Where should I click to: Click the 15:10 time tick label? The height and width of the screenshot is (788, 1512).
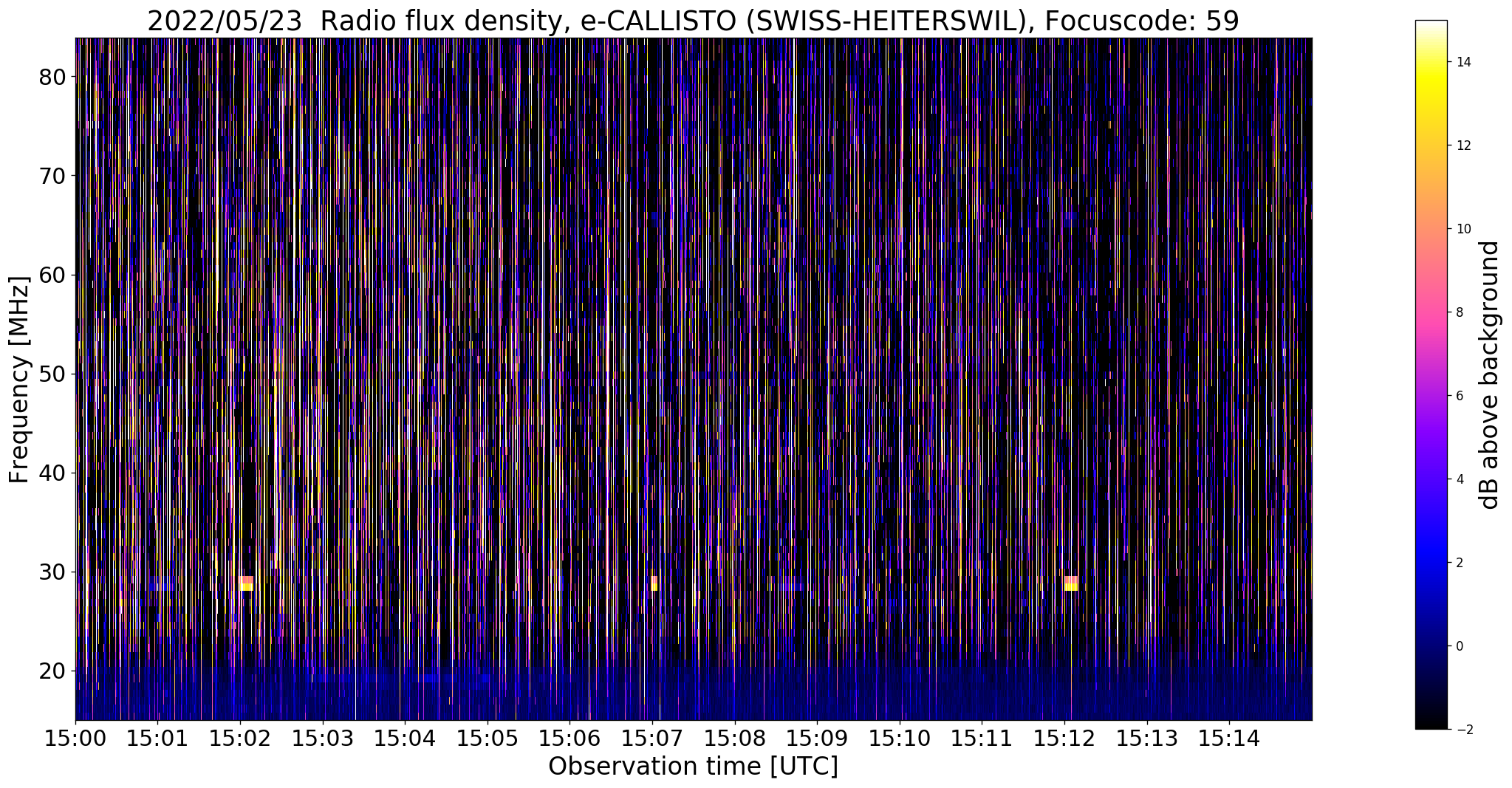(x=900, y=738)
